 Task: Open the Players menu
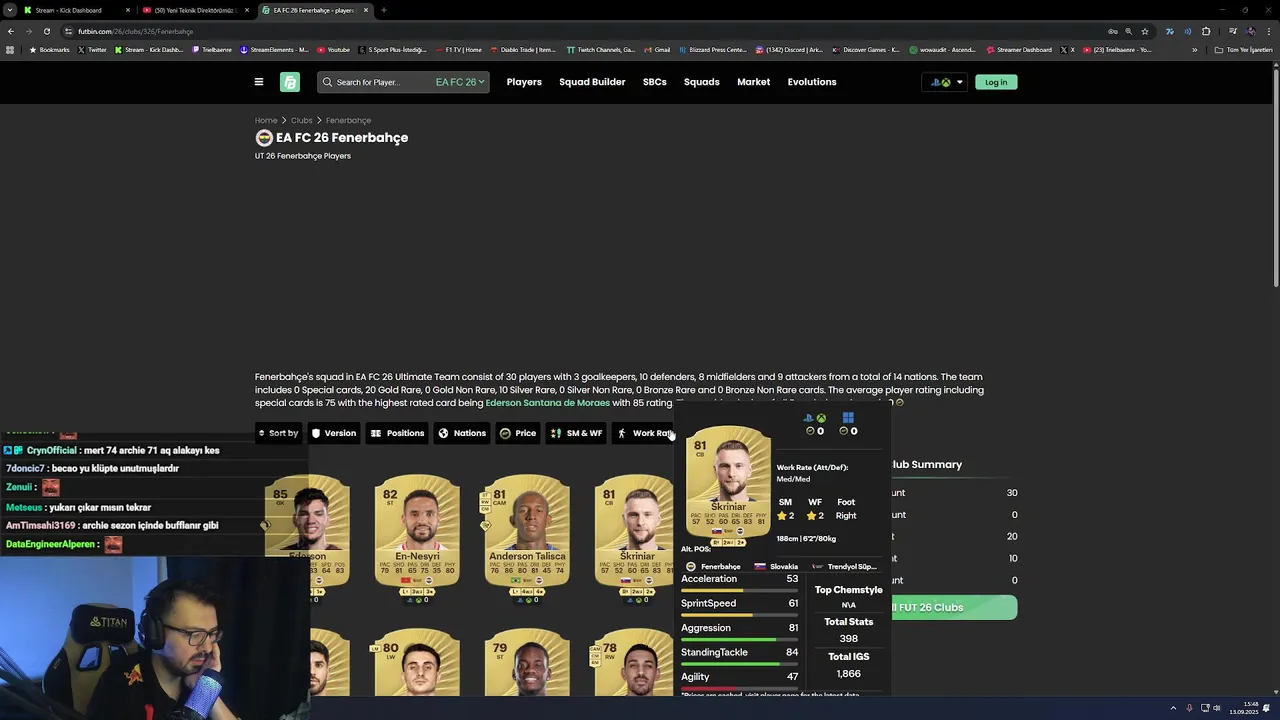point(524,82)
